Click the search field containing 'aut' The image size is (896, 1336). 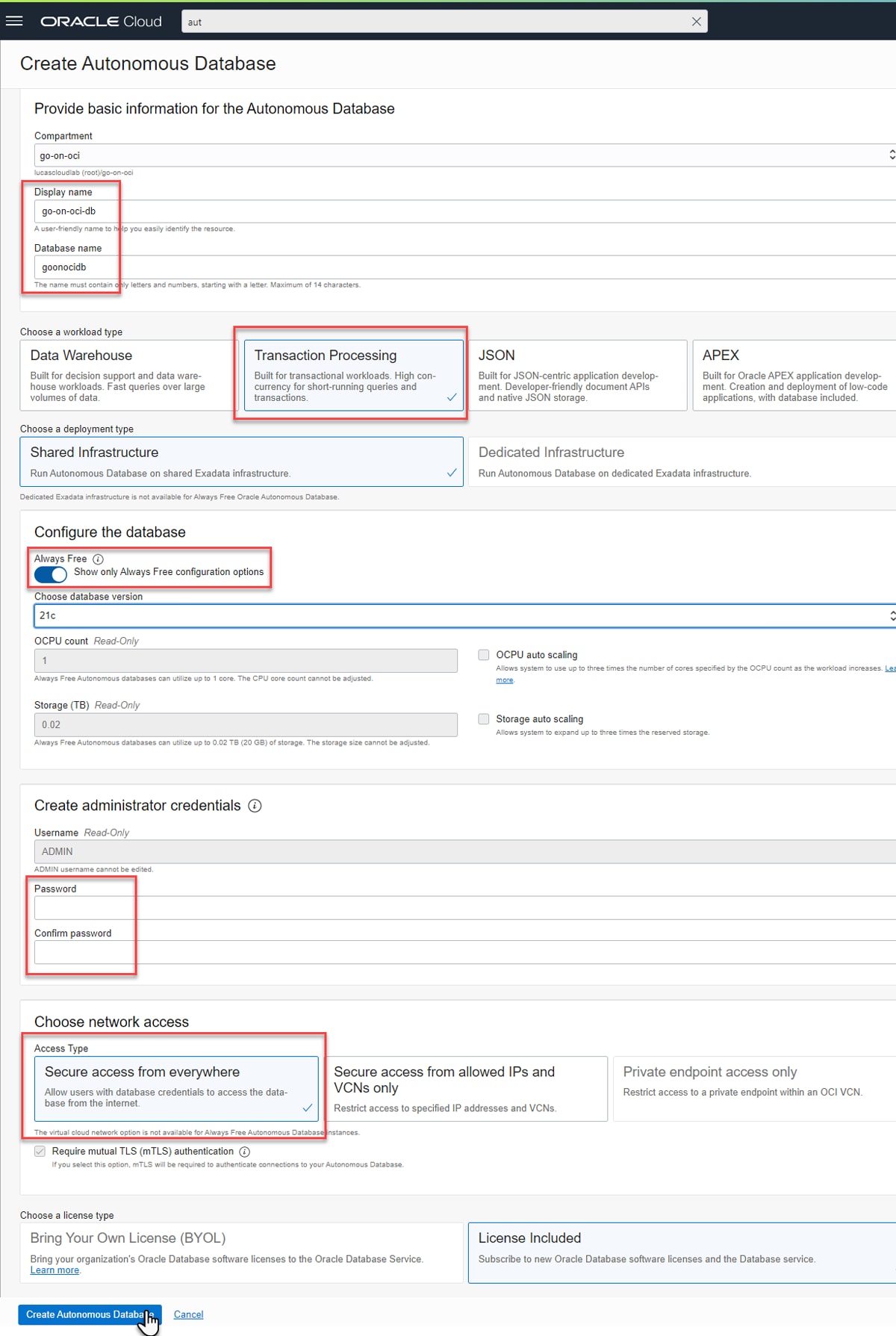point(444,22)
